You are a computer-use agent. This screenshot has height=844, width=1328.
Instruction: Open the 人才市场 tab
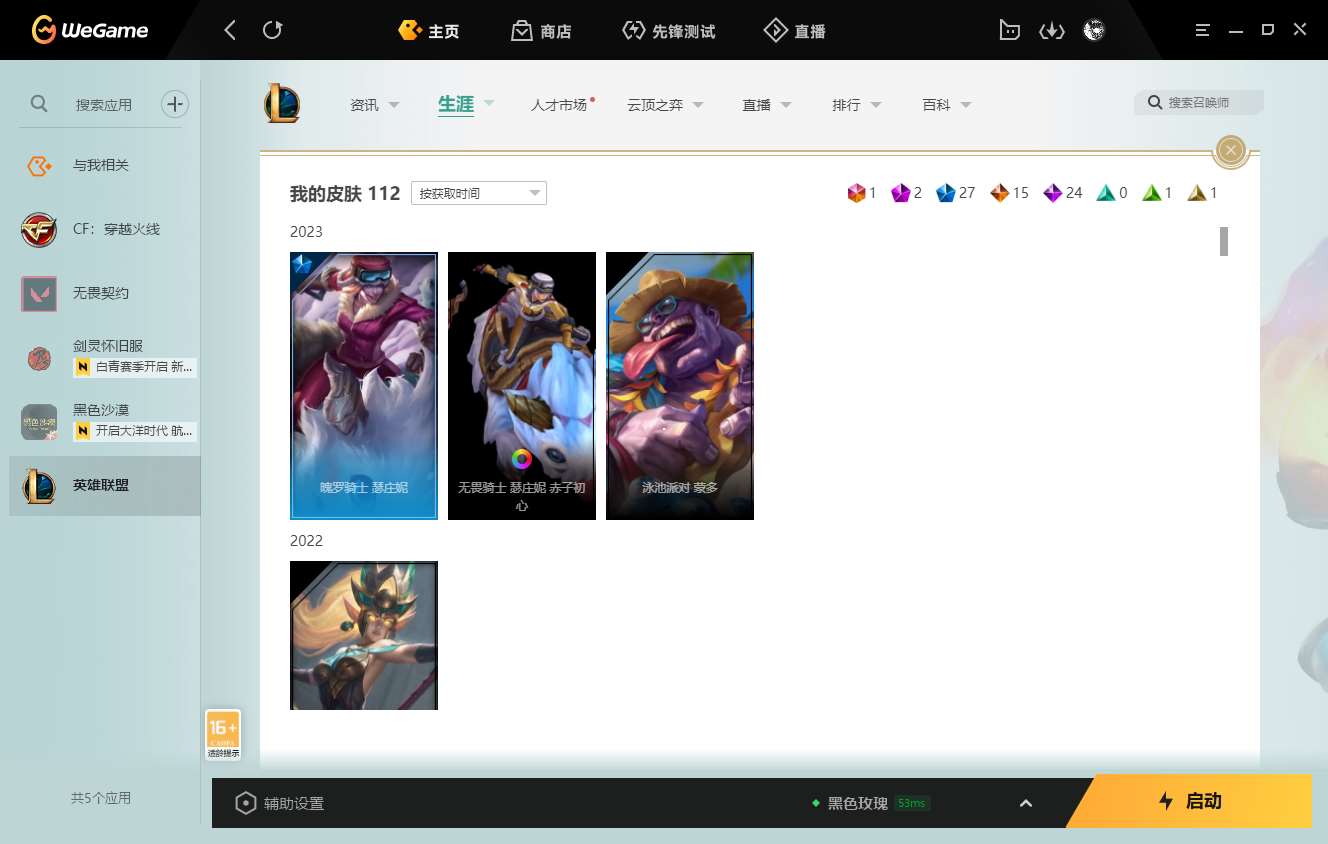click(x=559, y=105)
